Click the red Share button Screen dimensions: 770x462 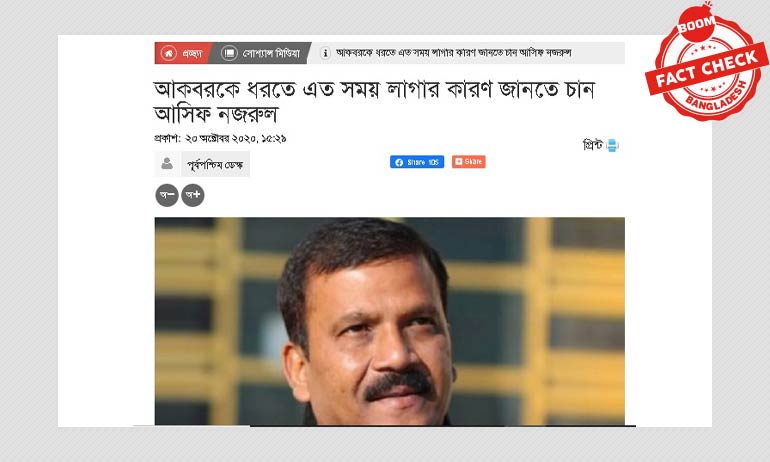[468, 162]
